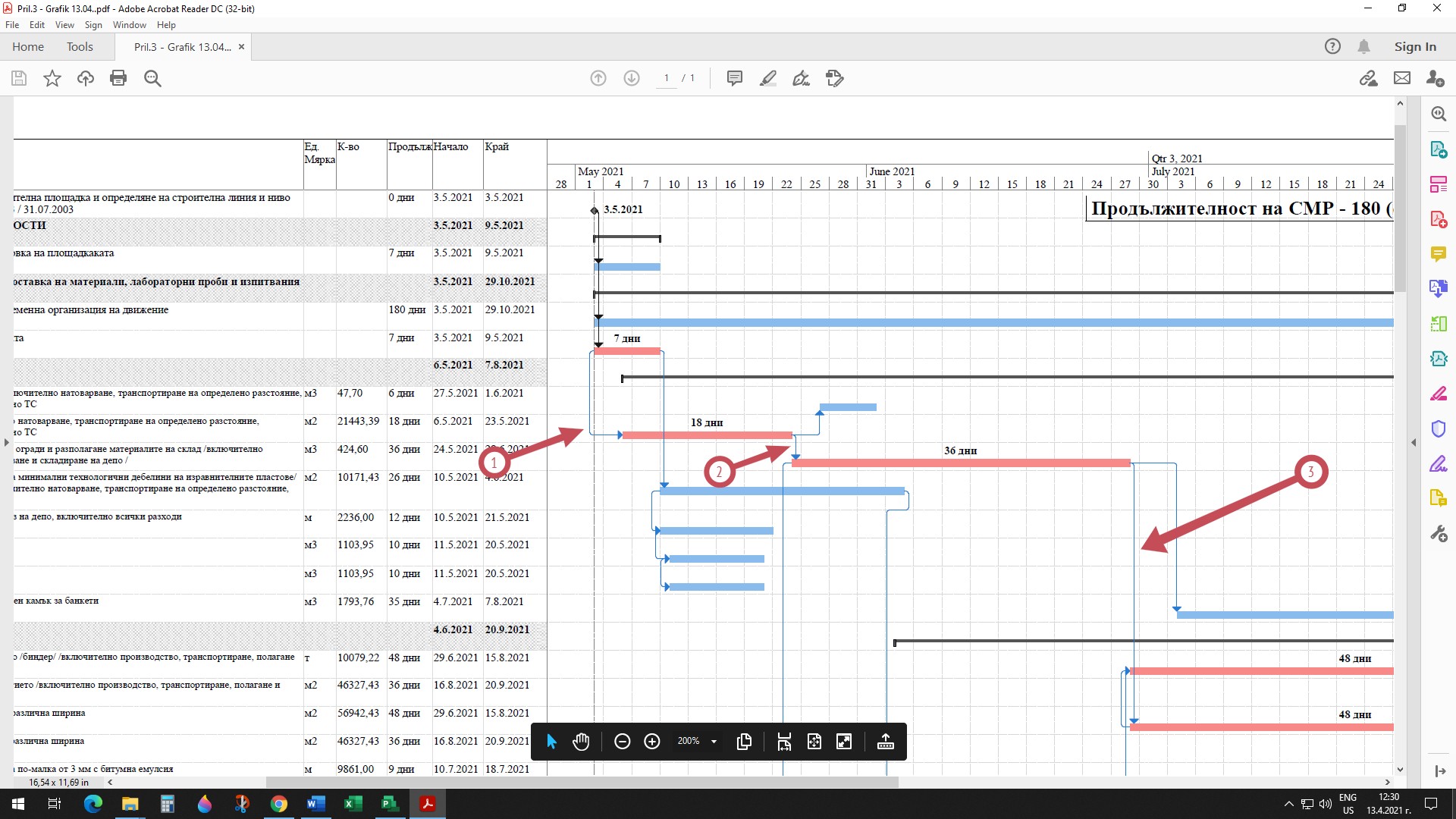Open the 200% zoom level dropdown

[698, 742]
